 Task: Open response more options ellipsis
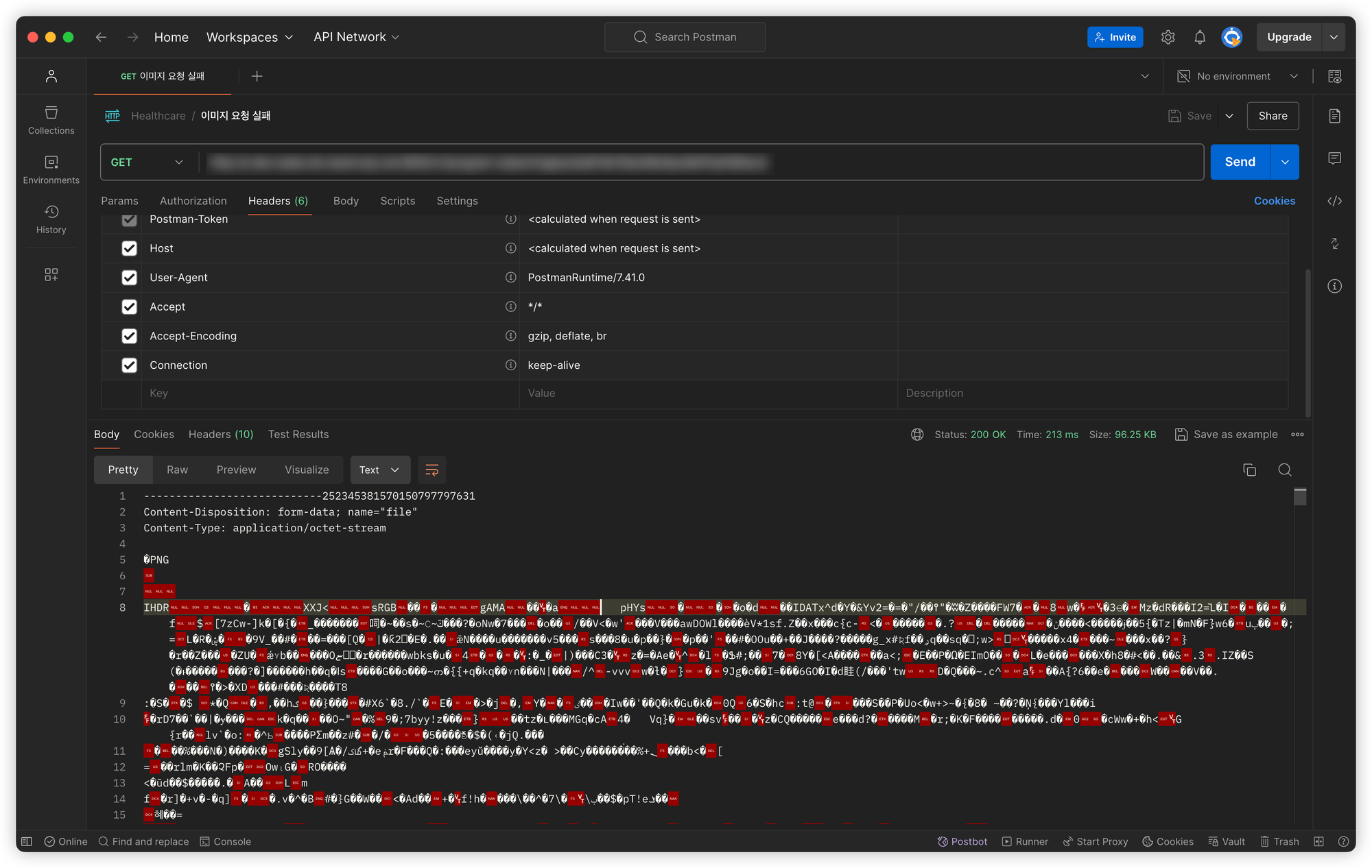(x=1297, y=434)
